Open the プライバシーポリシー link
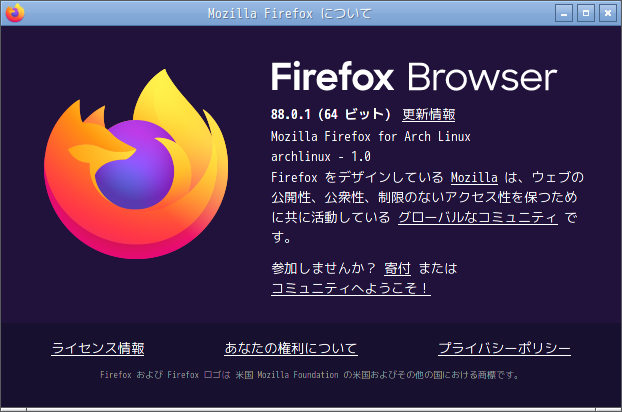This screenshot has width=622, height=412. (x=504, y=348)
